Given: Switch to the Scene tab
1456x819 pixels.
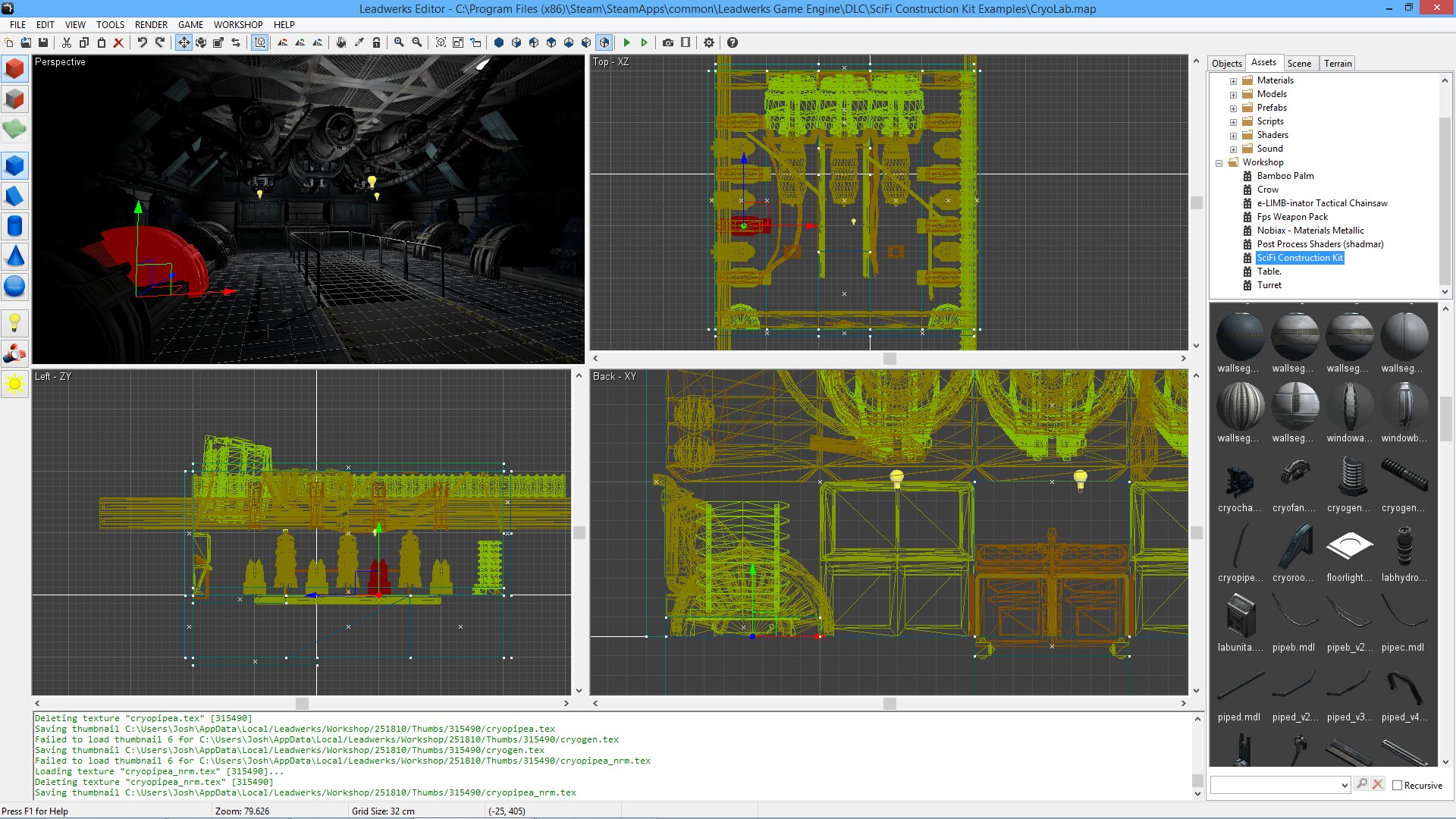Looking at the screenshot, I should pos(1299,63).
